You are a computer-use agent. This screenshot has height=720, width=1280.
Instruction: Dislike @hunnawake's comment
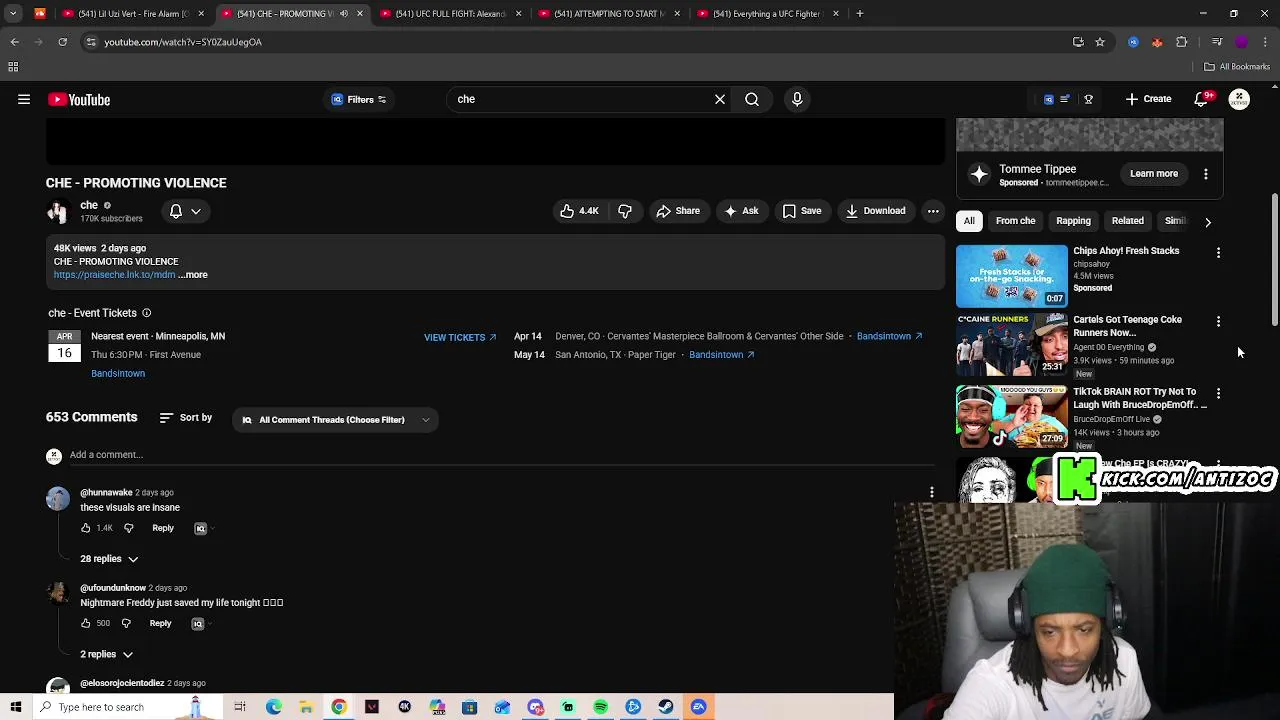[x=128, y=528]
